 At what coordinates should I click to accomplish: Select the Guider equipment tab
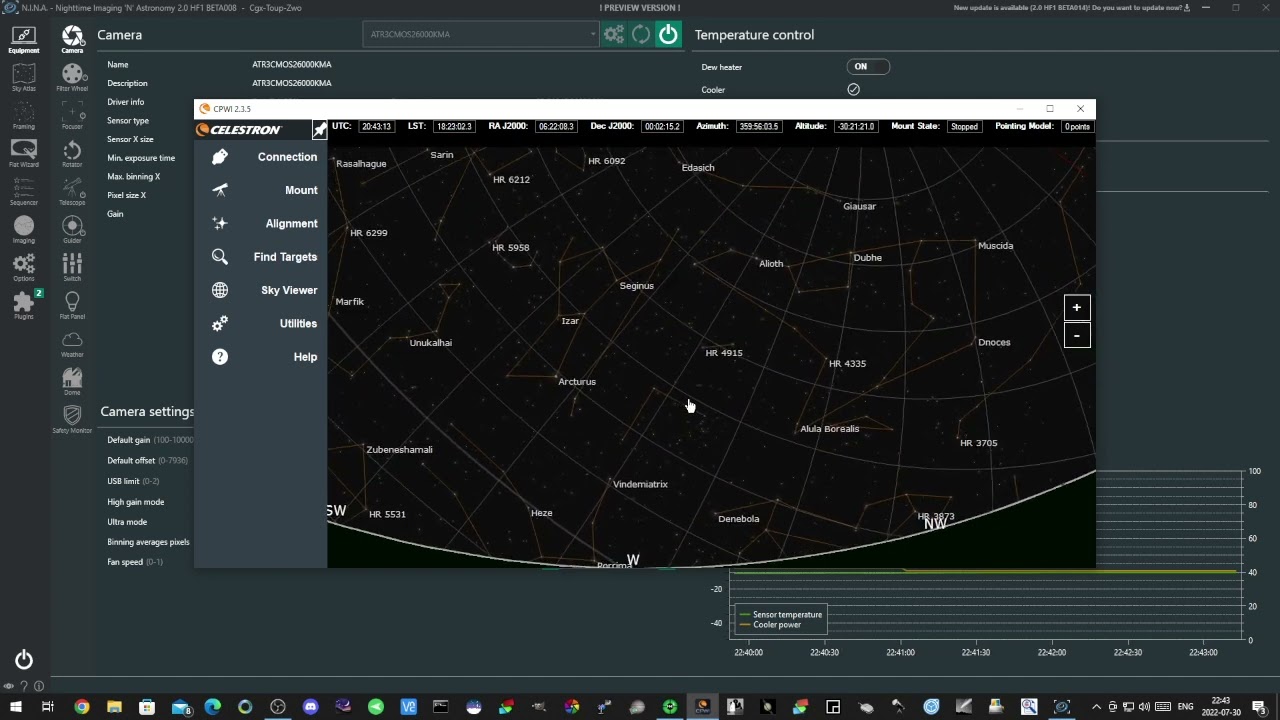[x=72, y=230]
